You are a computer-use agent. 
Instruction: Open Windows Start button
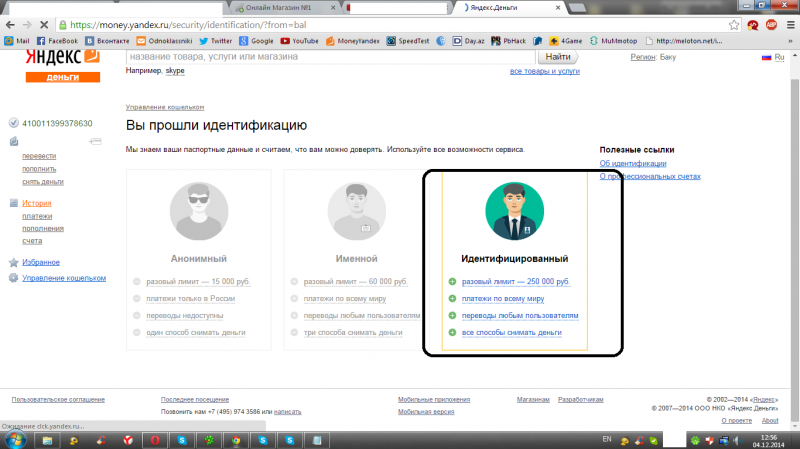[15, 440]
